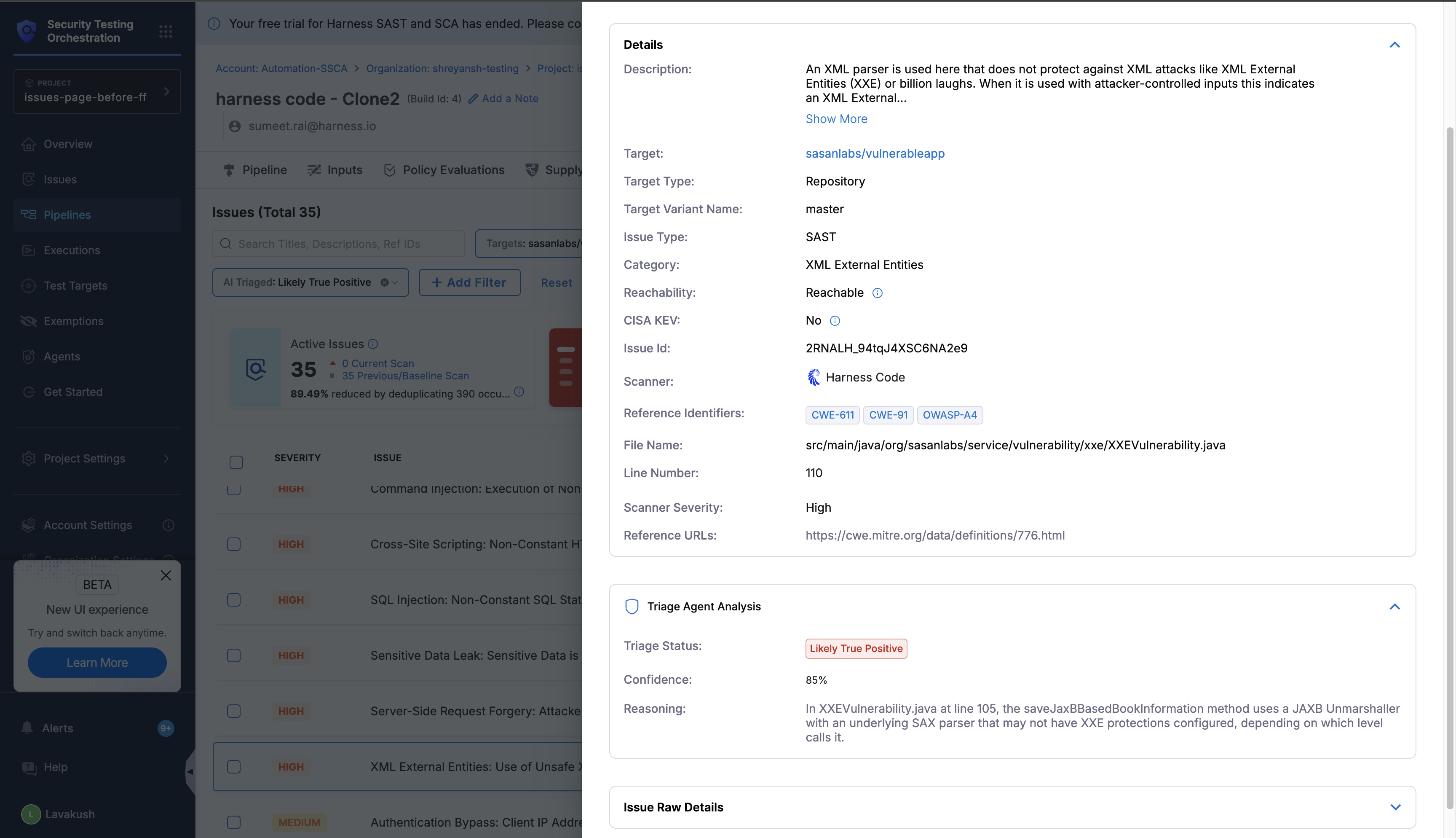Click the Security Testing Orchestration shield logo
The image size is (1456, 838).
(27, 31)
